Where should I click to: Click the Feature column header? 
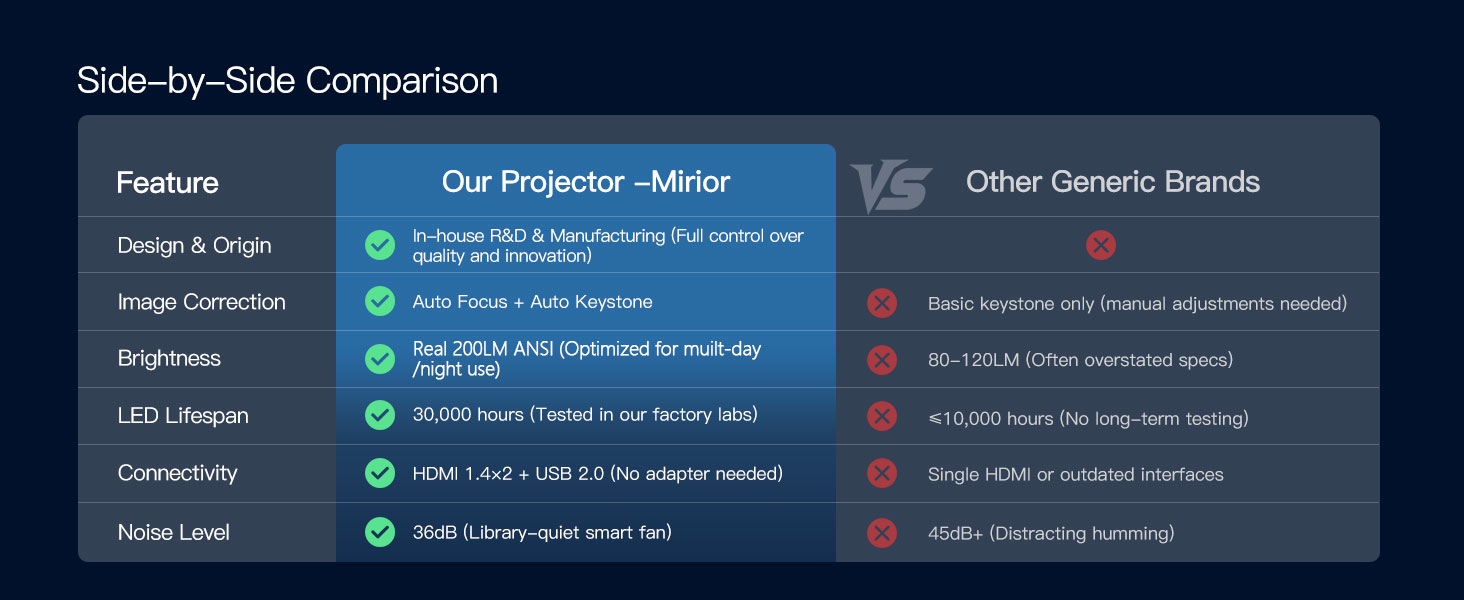pyautogui.click(x=167, y=183)
